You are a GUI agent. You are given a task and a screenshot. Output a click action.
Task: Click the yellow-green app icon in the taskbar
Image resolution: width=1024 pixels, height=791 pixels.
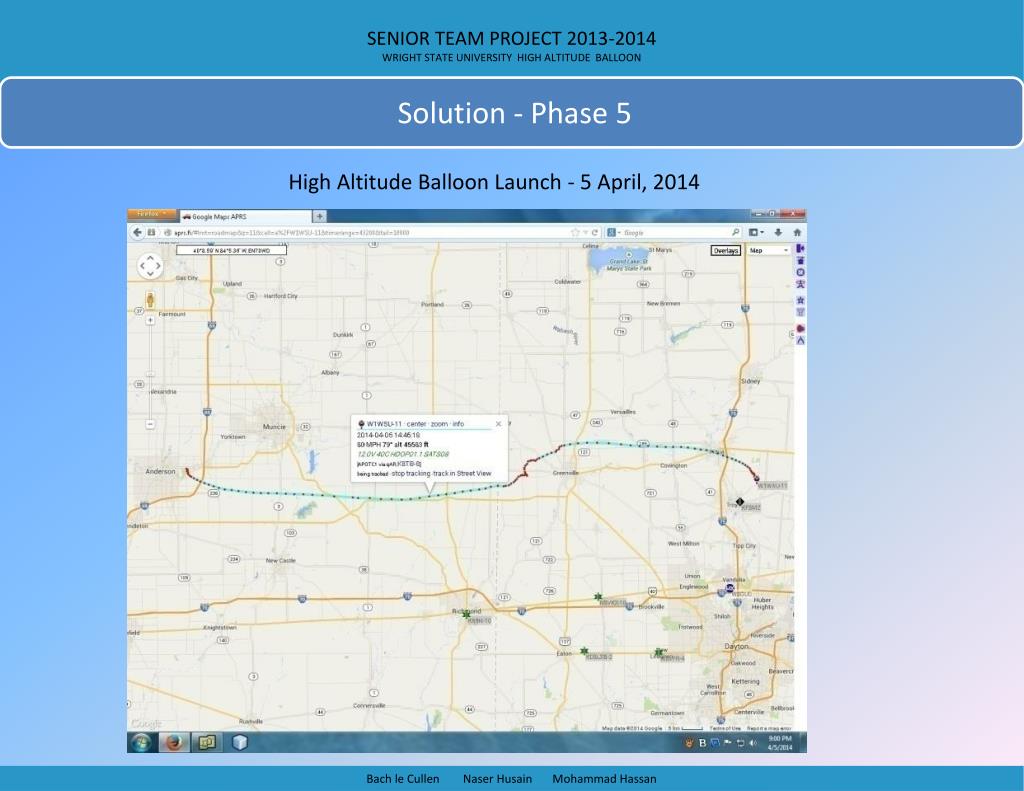[206, 743]
